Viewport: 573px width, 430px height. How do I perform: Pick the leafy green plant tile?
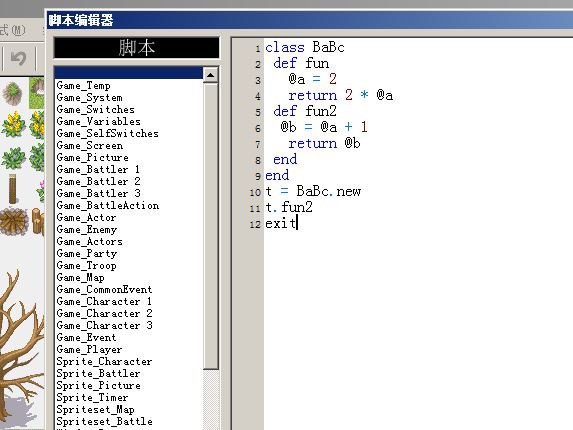14,158
